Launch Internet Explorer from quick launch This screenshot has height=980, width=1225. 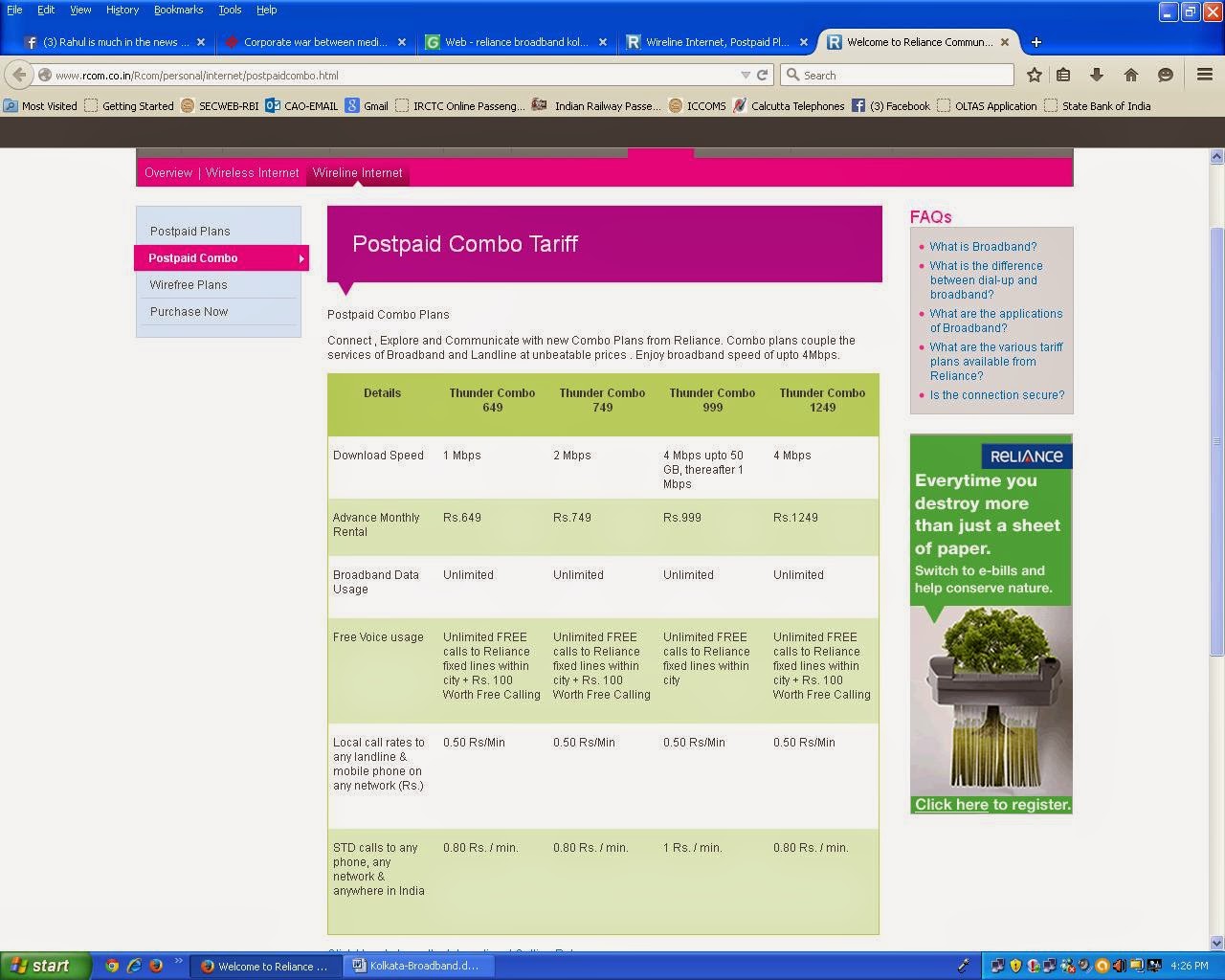pos(133,966)
